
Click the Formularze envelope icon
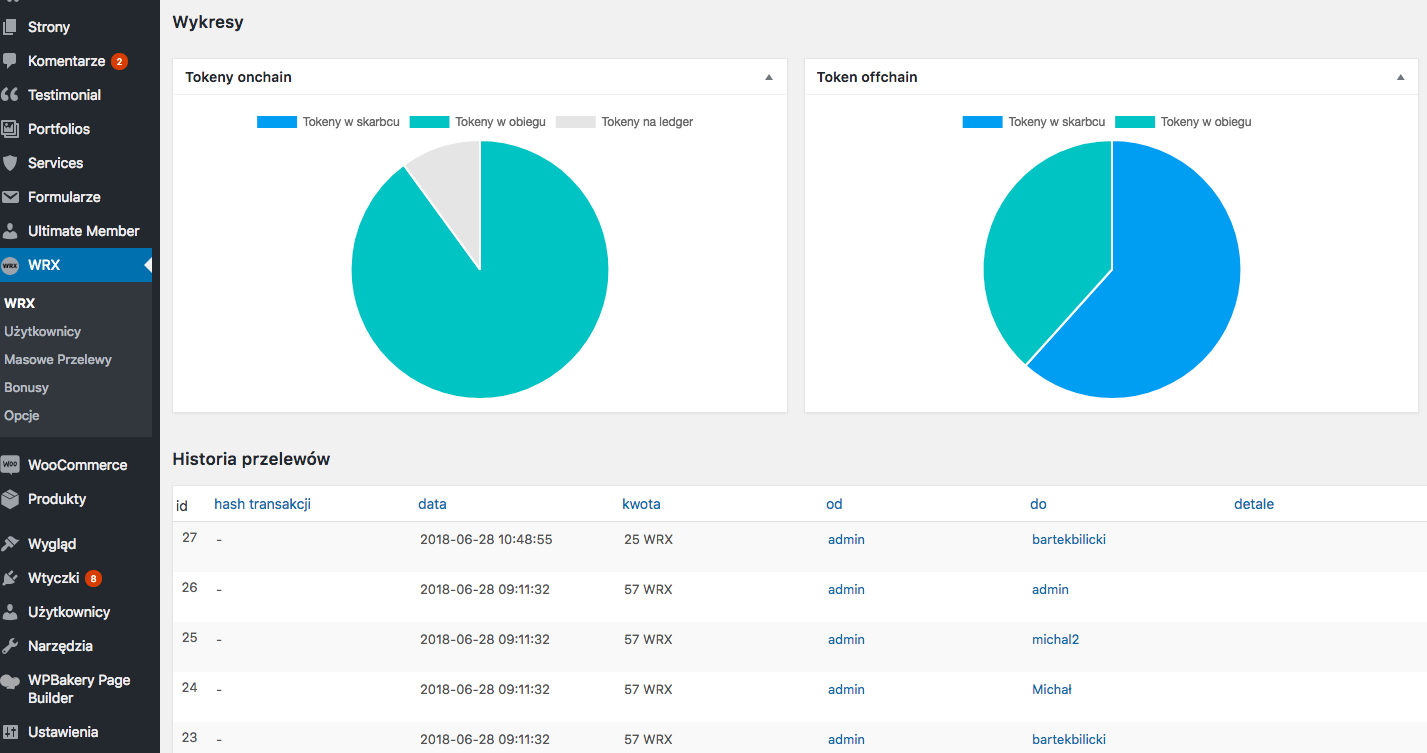10,197
